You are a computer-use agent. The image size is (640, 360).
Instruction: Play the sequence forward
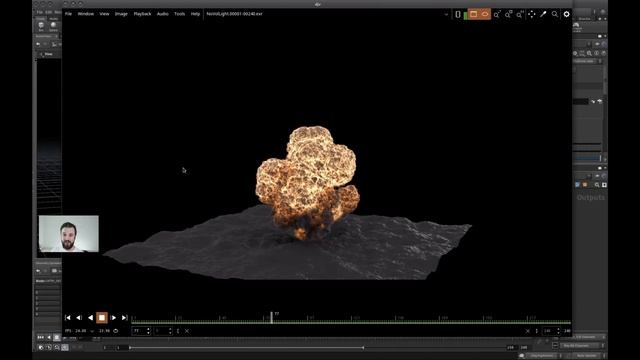[113, 318]
